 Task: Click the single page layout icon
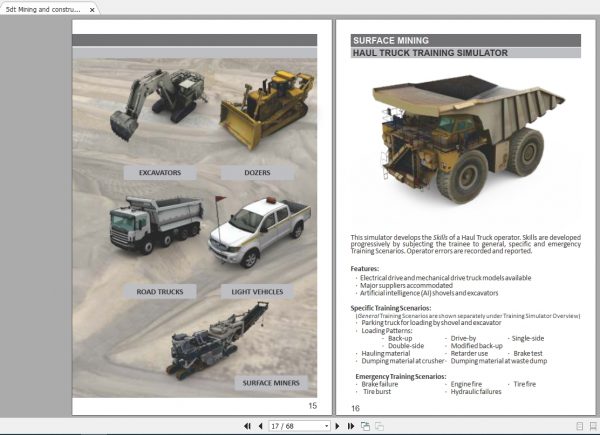(580, 426)
